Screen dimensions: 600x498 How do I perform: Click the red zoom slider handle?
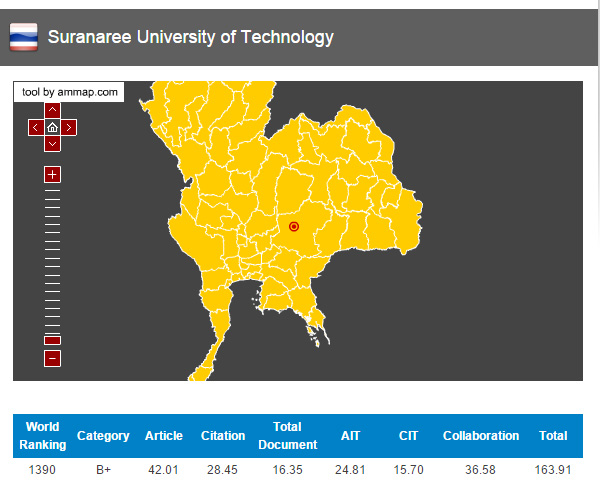click(x=52, y=340)
